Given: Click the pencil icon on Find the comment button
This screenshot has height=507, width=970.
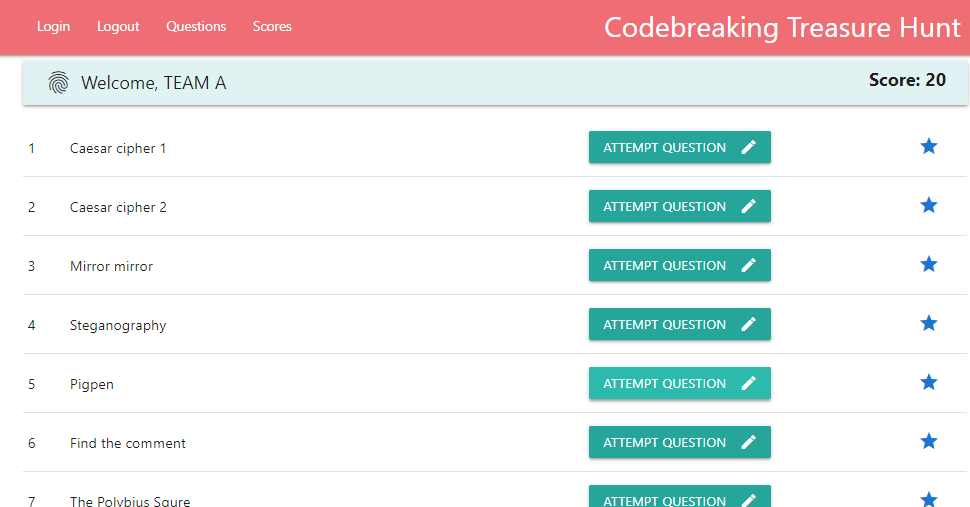Looking at the screenshot, I should point(749,442).
